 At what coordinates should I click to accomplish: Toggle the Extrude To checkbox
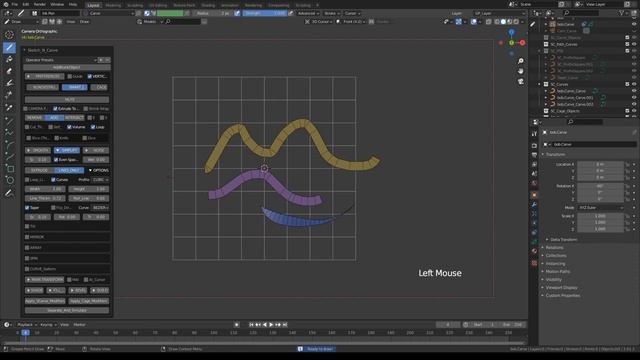click(x=55, y=109)
